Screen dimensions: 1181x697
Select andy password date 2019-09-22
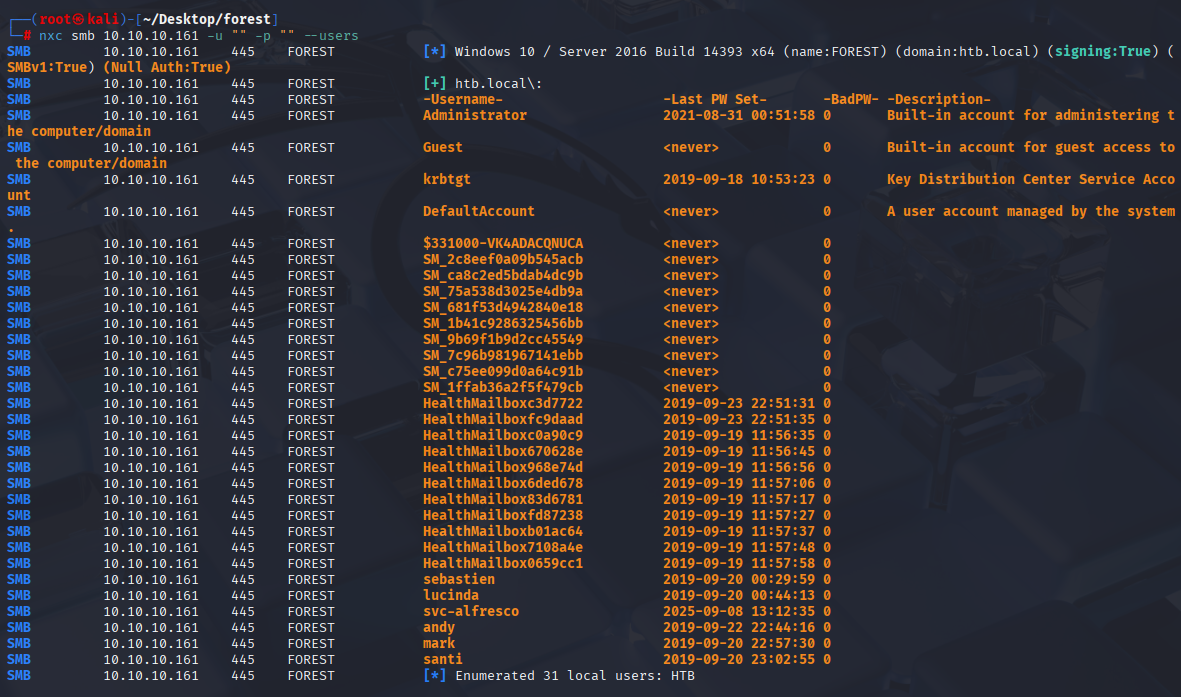click(703, 628)
